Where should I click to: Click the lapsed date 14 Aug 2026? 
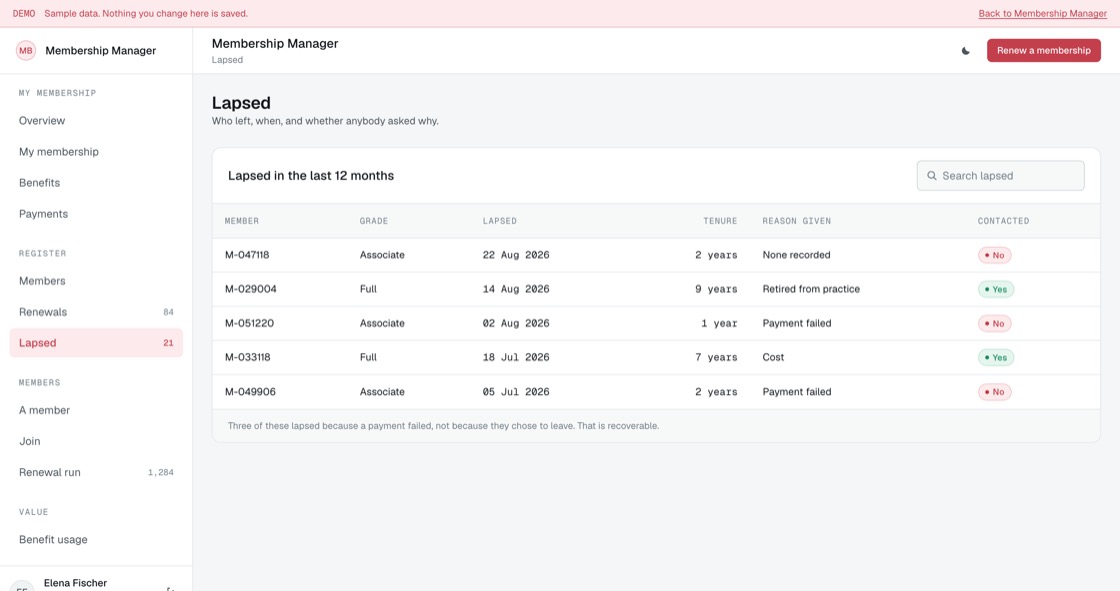(x=516, y=289)
